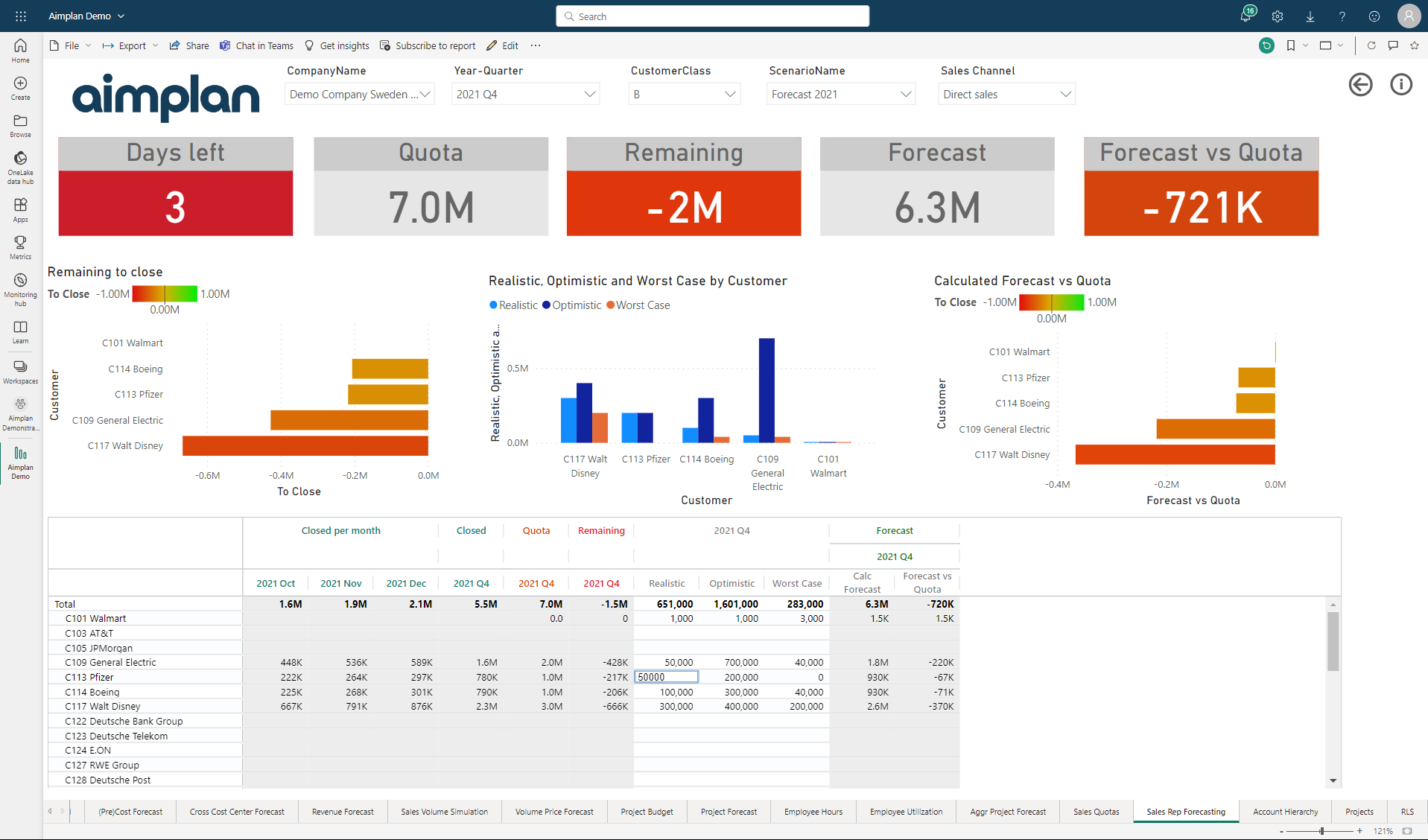
Task: Click the back arrow button on report
Action: [x=1360, y=85]
